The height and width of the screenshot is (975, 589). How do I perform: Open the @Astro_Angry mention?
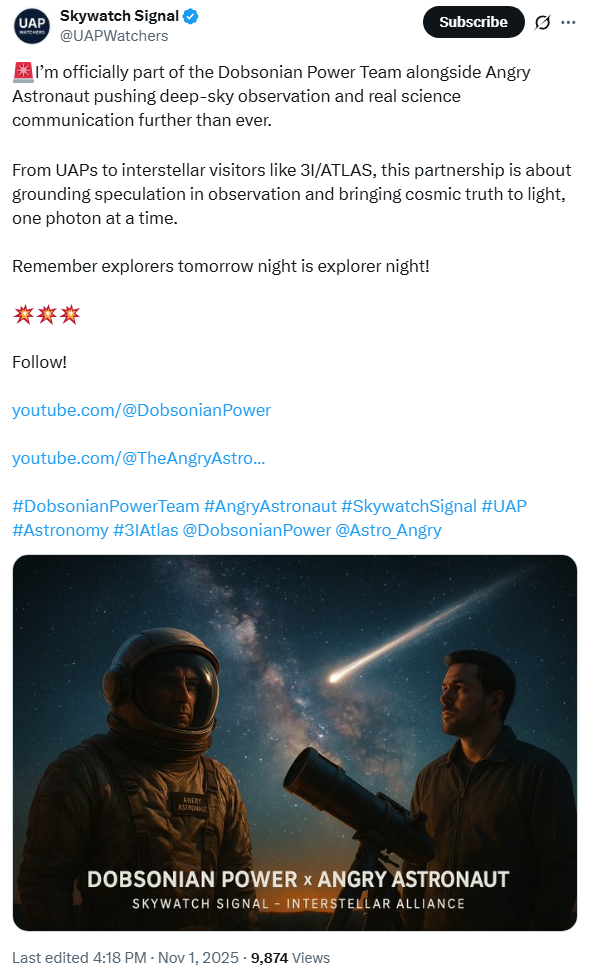(388, 530)
